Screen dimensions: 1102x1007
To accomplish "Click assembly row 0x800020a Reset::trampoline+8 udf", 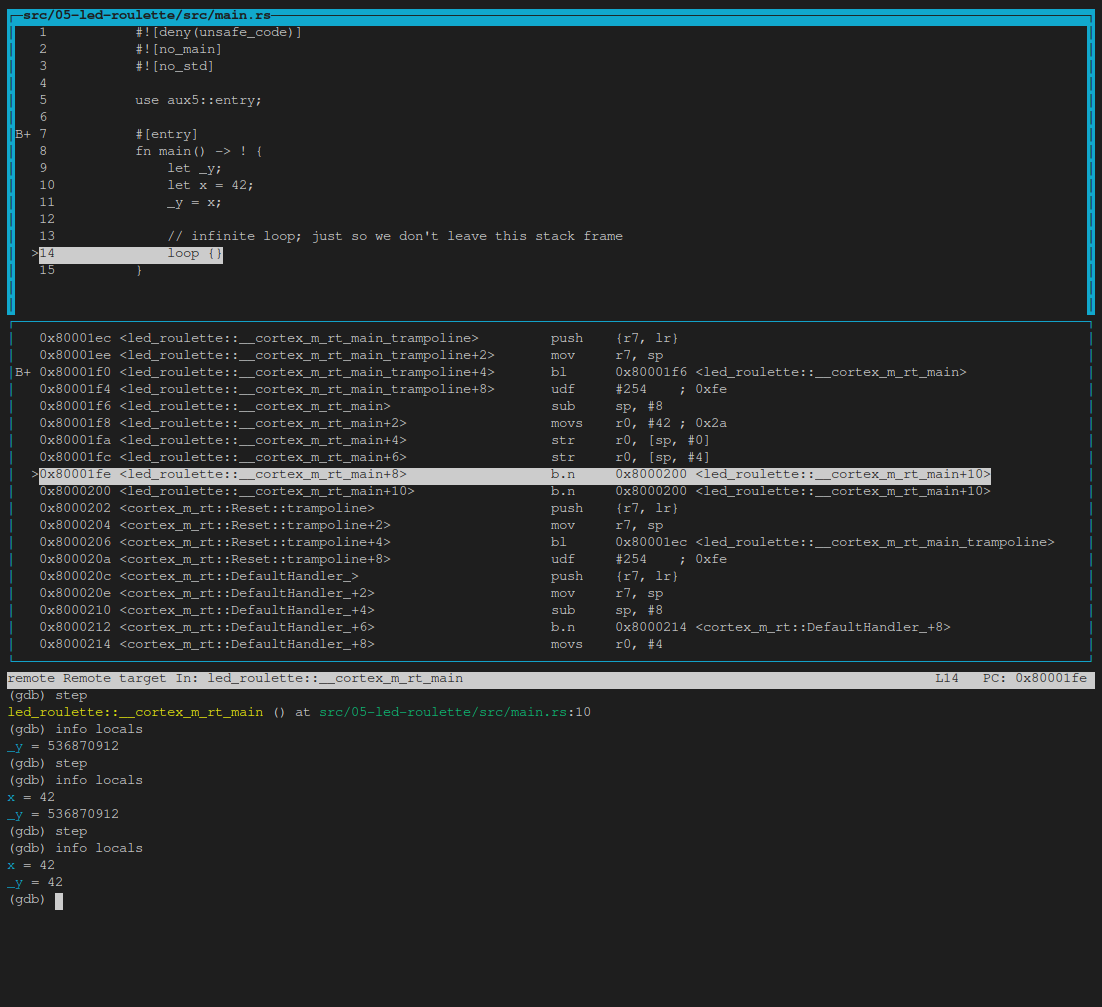I will (x=383, y=559).
